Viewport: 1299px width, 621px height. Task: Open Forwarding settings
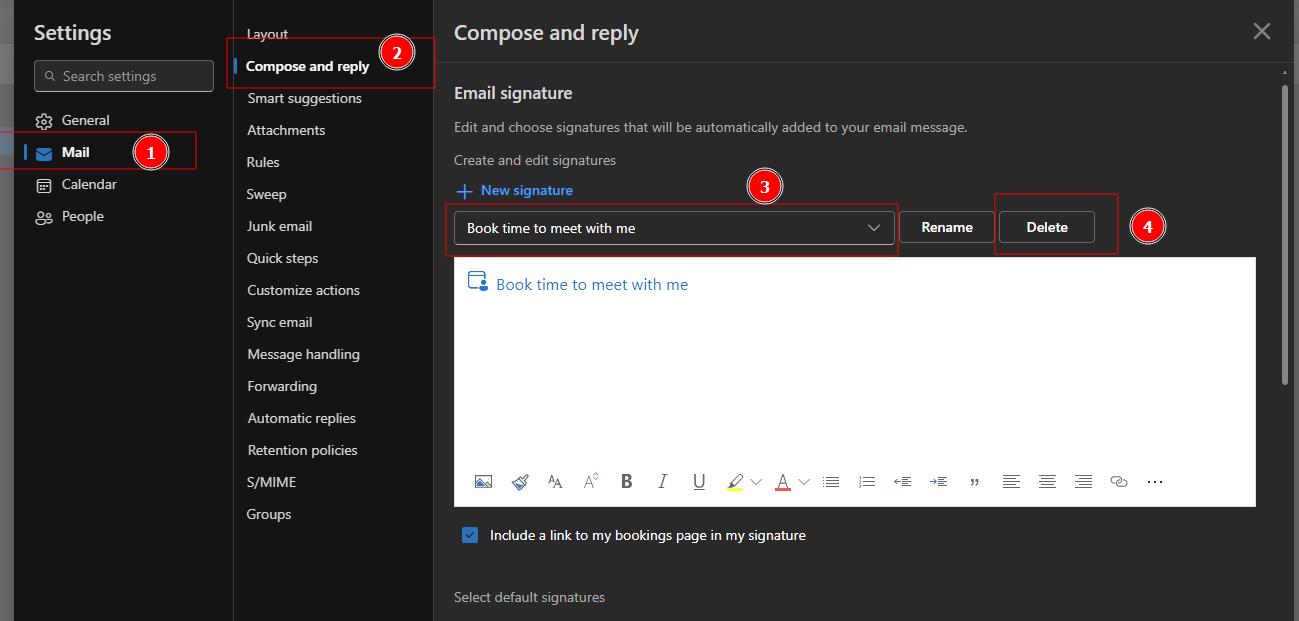[282, 386]
